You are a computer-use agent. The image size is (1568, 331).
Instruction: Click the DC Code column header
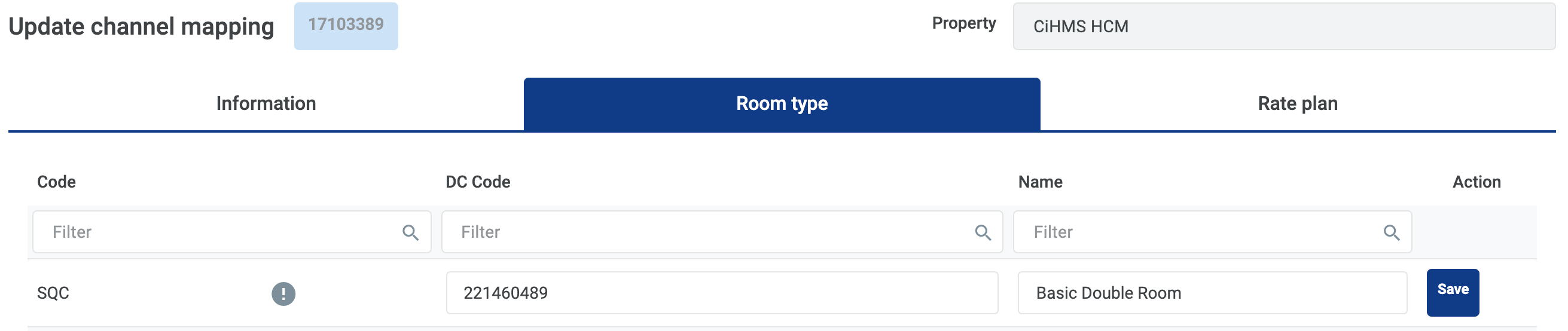tap(478, 182)
